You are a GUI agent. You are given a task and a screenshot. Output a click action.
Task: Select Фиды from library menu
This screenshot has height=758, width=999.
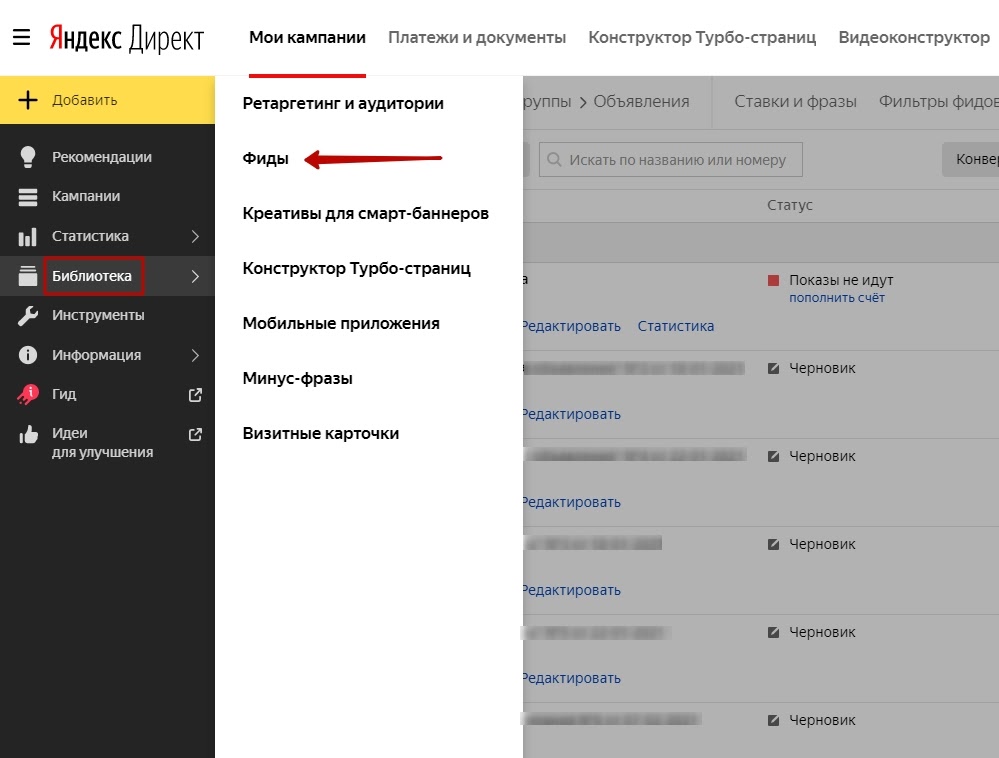[266, 159]
